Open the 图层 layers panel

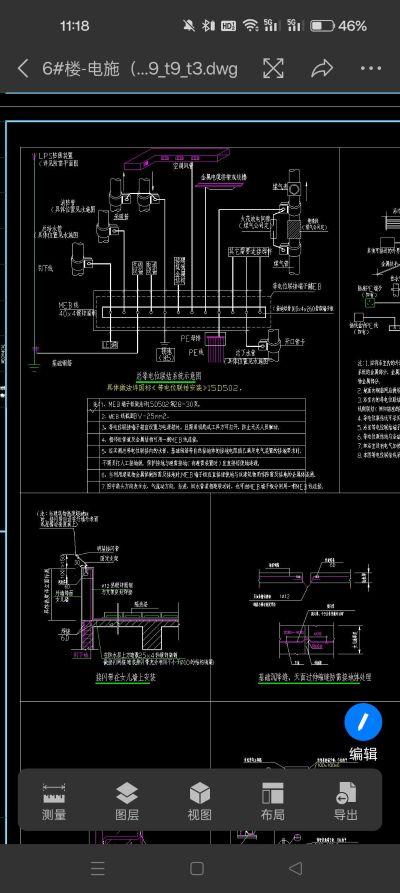click(127, 801)
